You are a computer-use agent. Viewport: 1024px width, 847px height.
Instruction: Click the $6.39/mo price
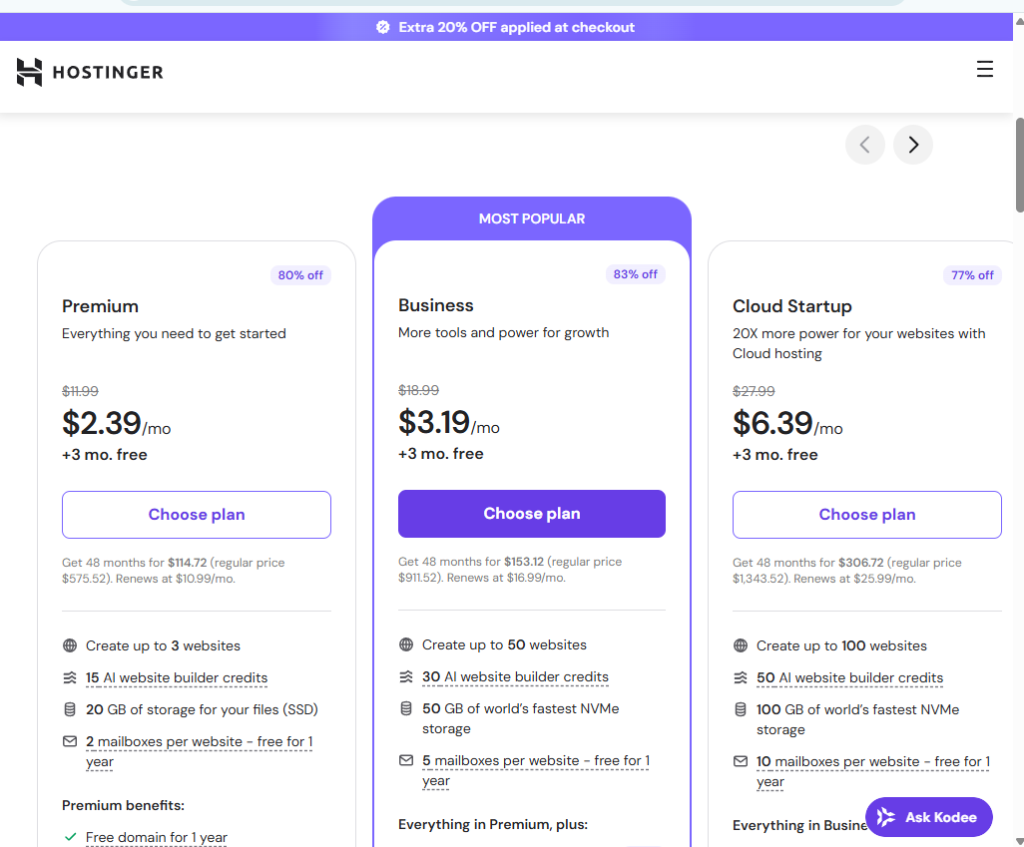tap(788, 423)
